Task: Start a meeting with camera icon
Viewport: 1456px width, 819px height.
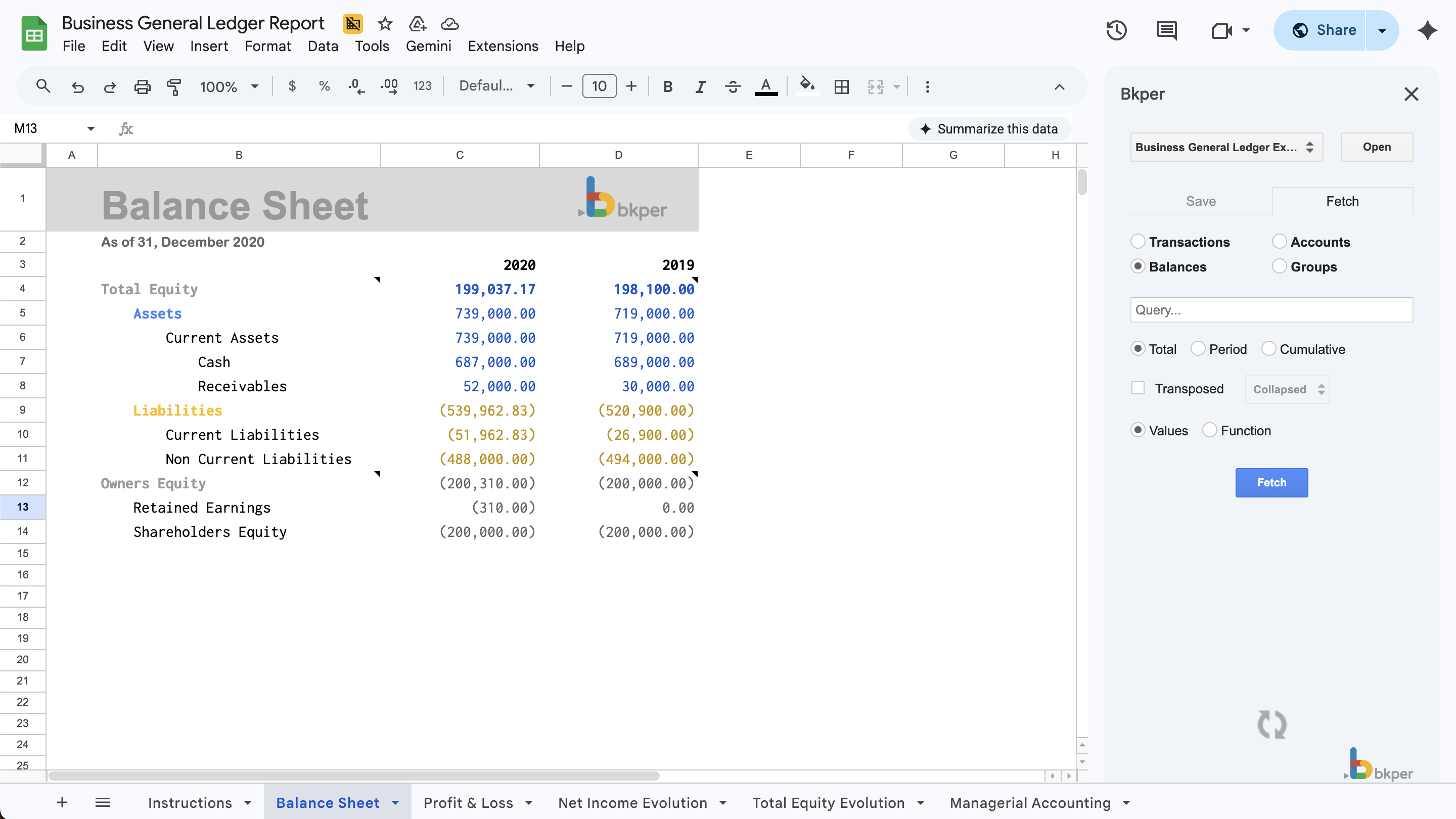Action: (1221, 30)
